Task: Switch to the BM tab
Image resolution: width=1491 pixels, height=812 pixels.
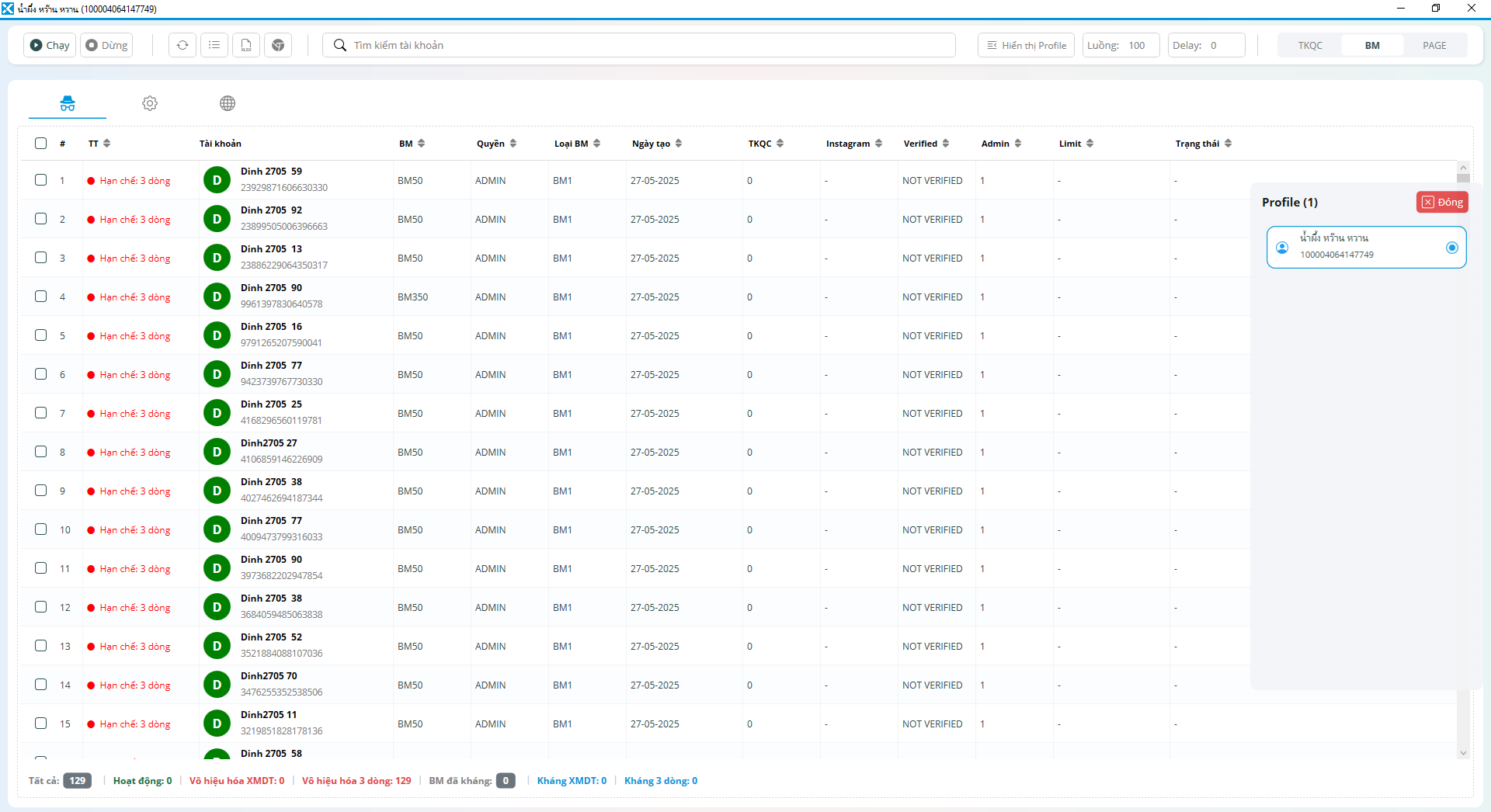Action: pos(1372,45)
